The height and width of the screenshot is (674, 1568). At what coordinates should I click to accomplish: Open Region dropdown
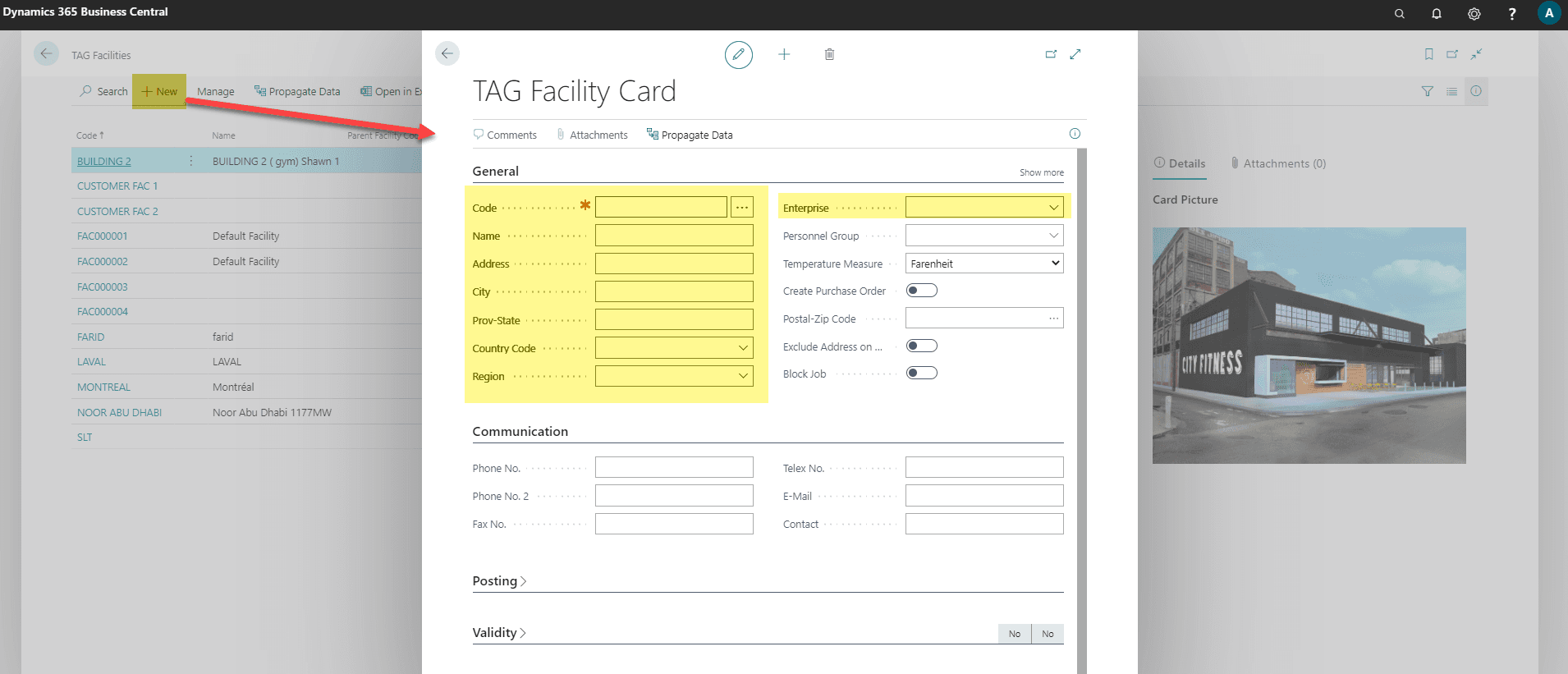[743, 376]
